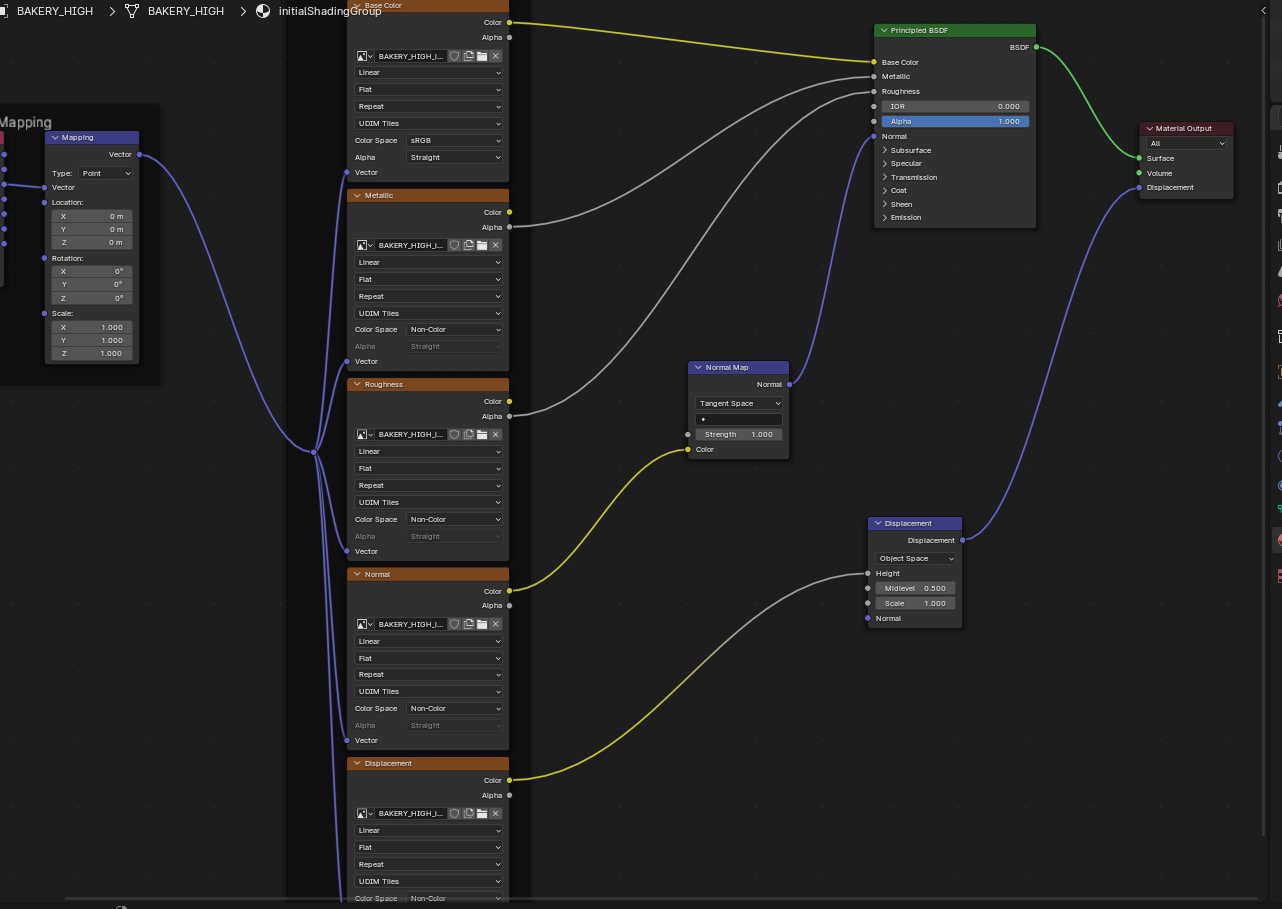Screen dimensions: 1282x909
Task: Toggle fake user shield on Displacement image
Action: (x=454, y=813)
